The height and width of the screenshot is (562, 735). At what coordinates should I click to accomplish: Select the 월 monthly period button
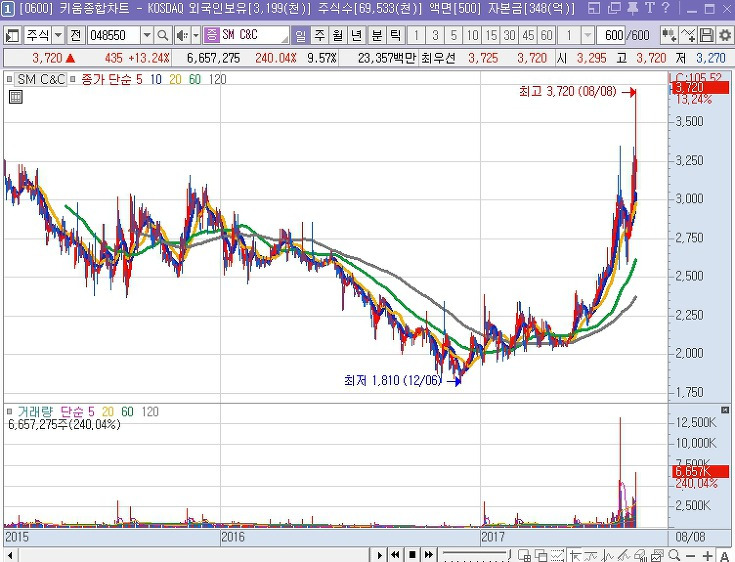tap(338, 35)
